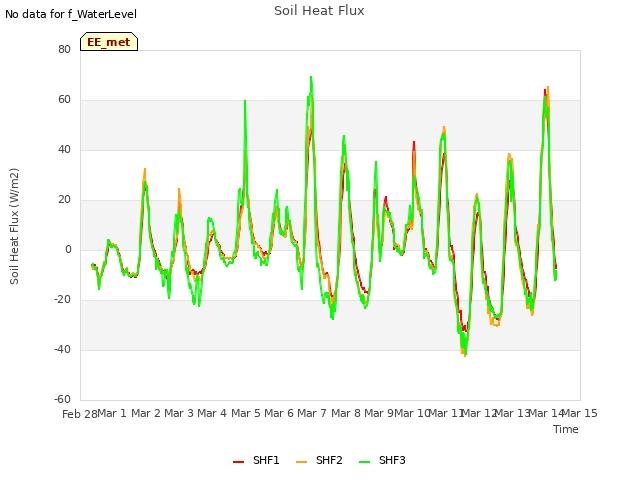Click the Feb 28 x-axis tick label
The image size is (640, 480).
[80, 414]
